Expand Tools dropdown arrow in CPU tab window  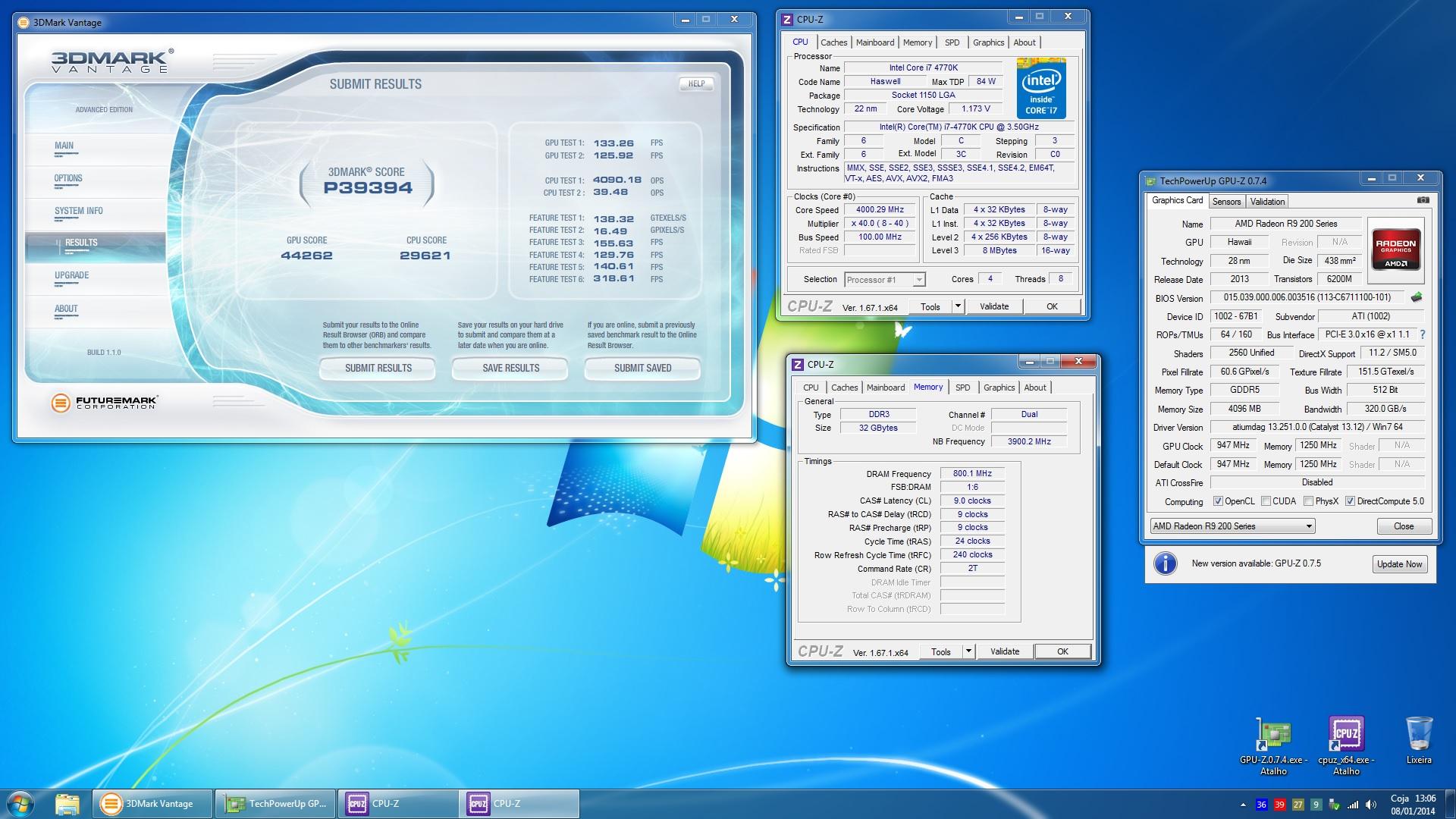[x=958, y=306]
